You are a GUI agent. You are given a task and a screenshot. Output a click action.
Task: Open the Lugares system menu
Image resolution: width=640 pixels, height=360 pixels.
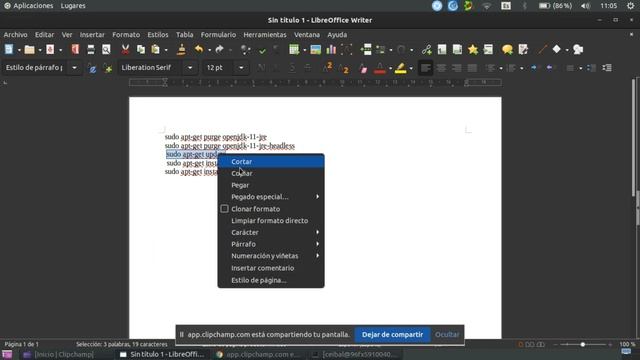[x=73, y=6]
